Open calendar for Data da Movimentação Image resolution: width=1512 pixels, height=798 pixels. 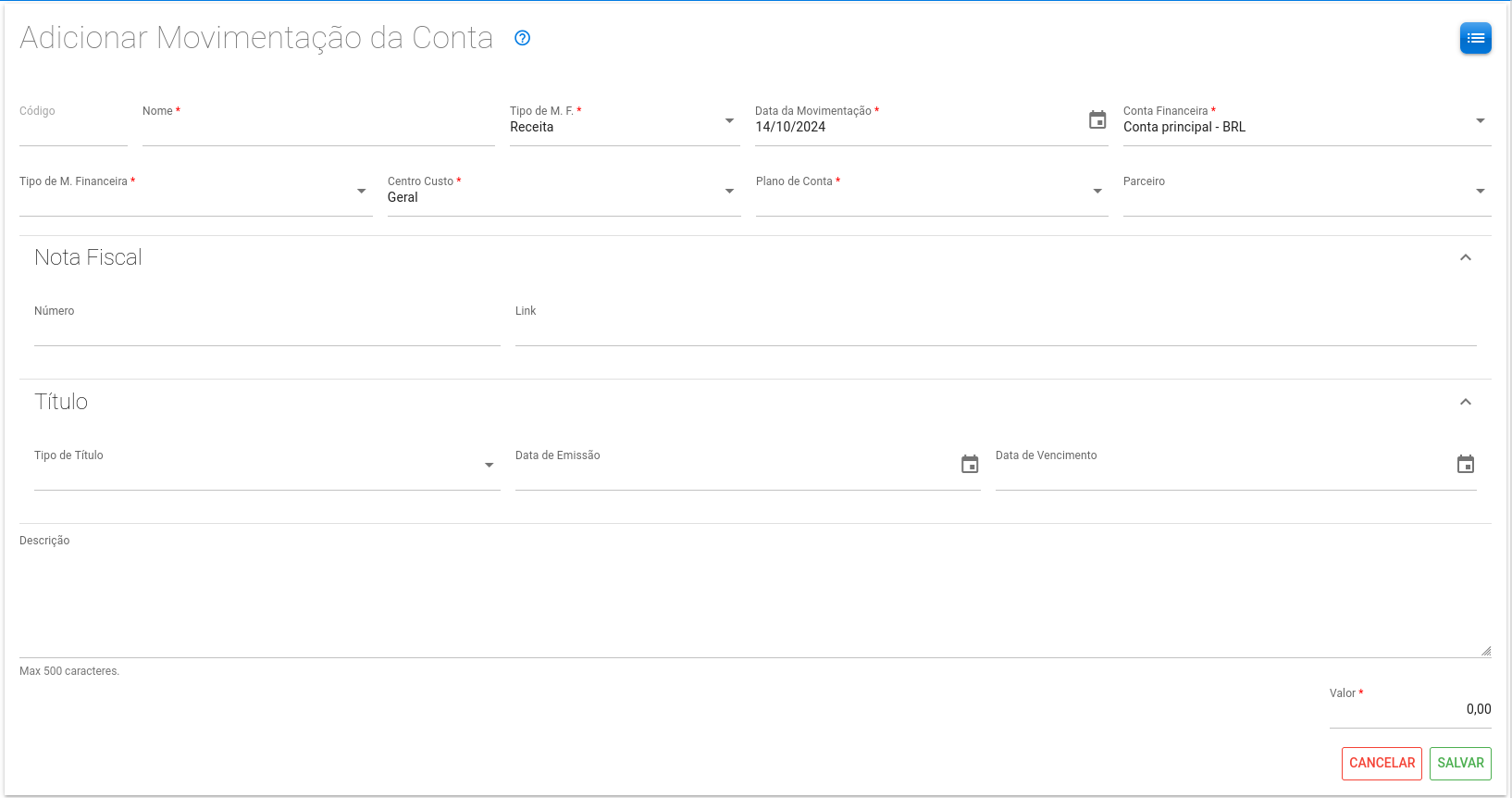click(1097, 120)
